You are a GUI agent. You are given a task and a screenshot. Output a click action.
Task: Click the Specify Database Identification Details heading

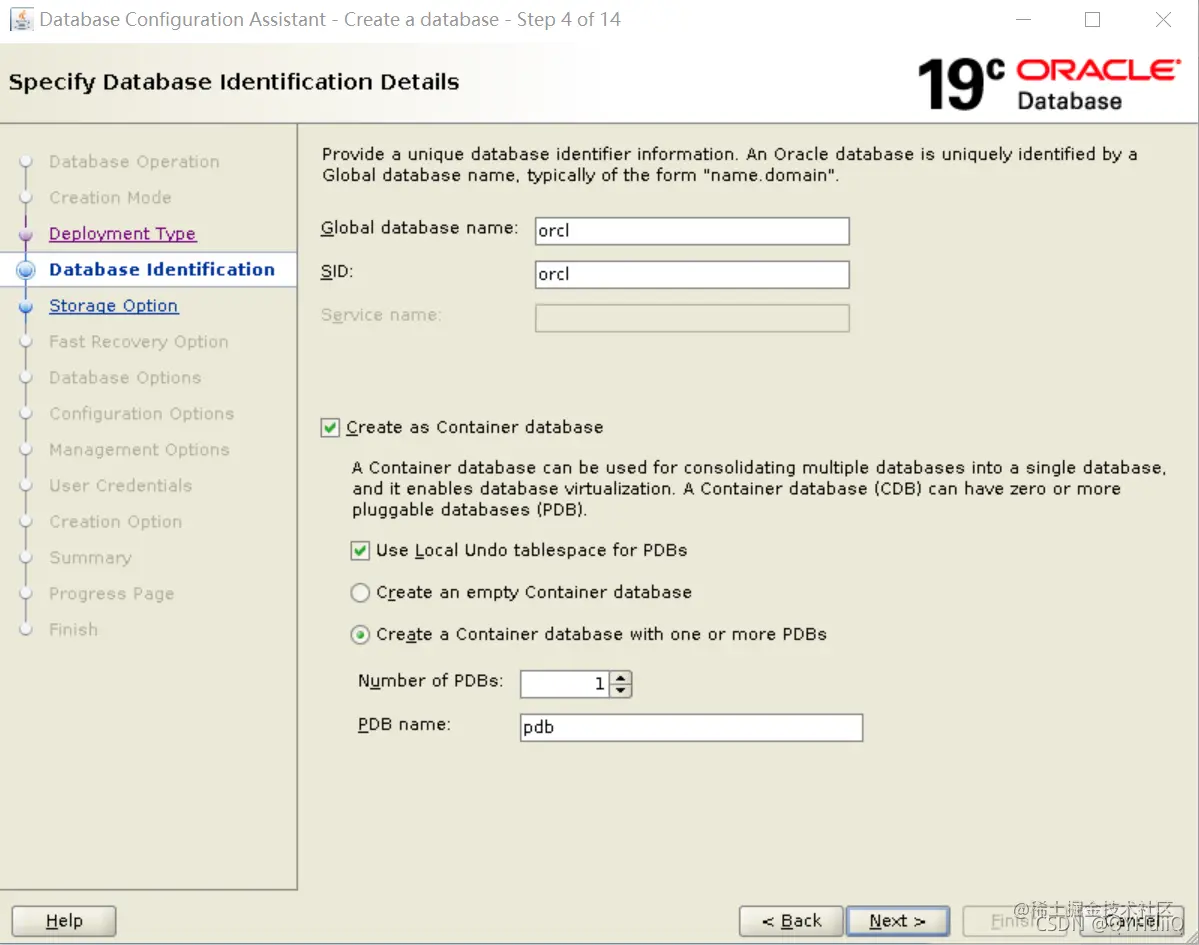234,82
